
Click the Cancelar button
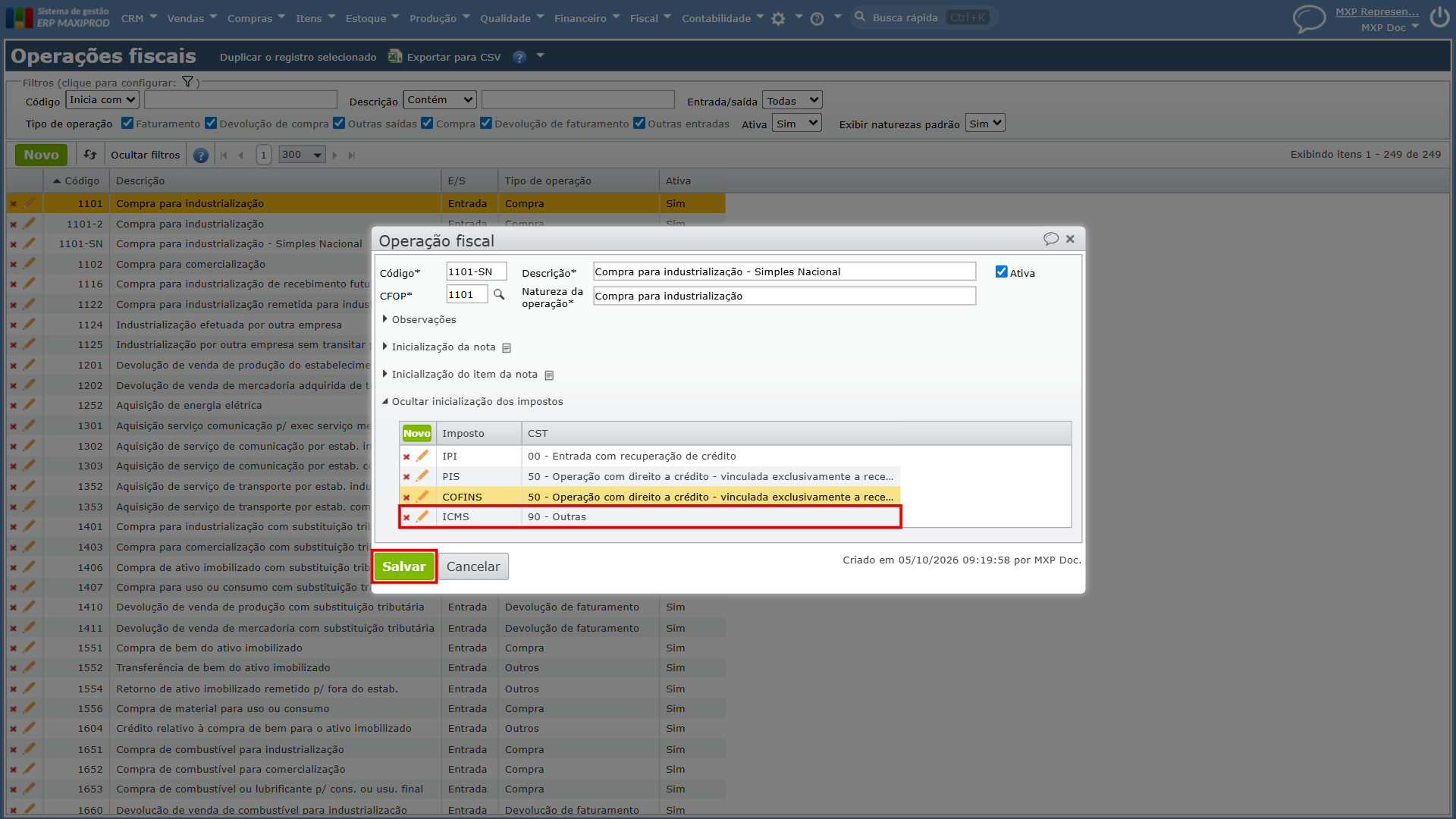pyautogui.click(x=473, y=566)
